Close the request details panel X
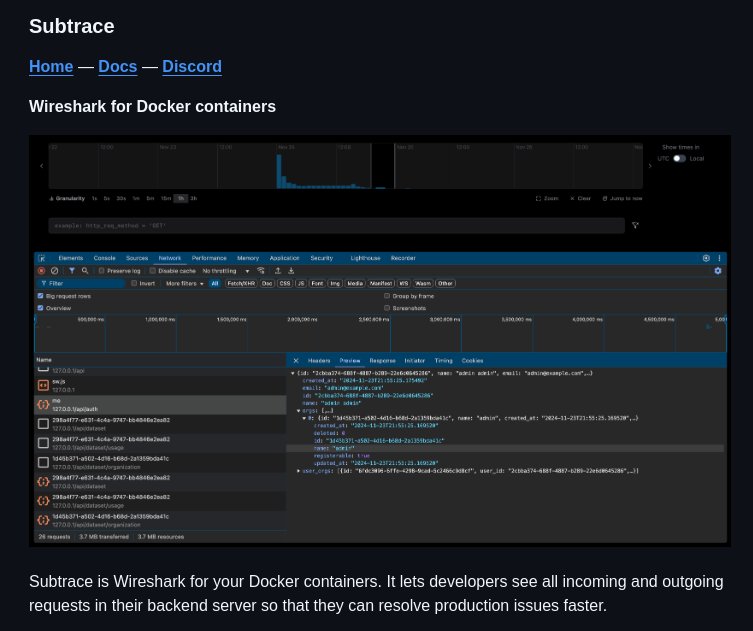The height and width of the screenshot is (631, 753). tap(296, 361)
